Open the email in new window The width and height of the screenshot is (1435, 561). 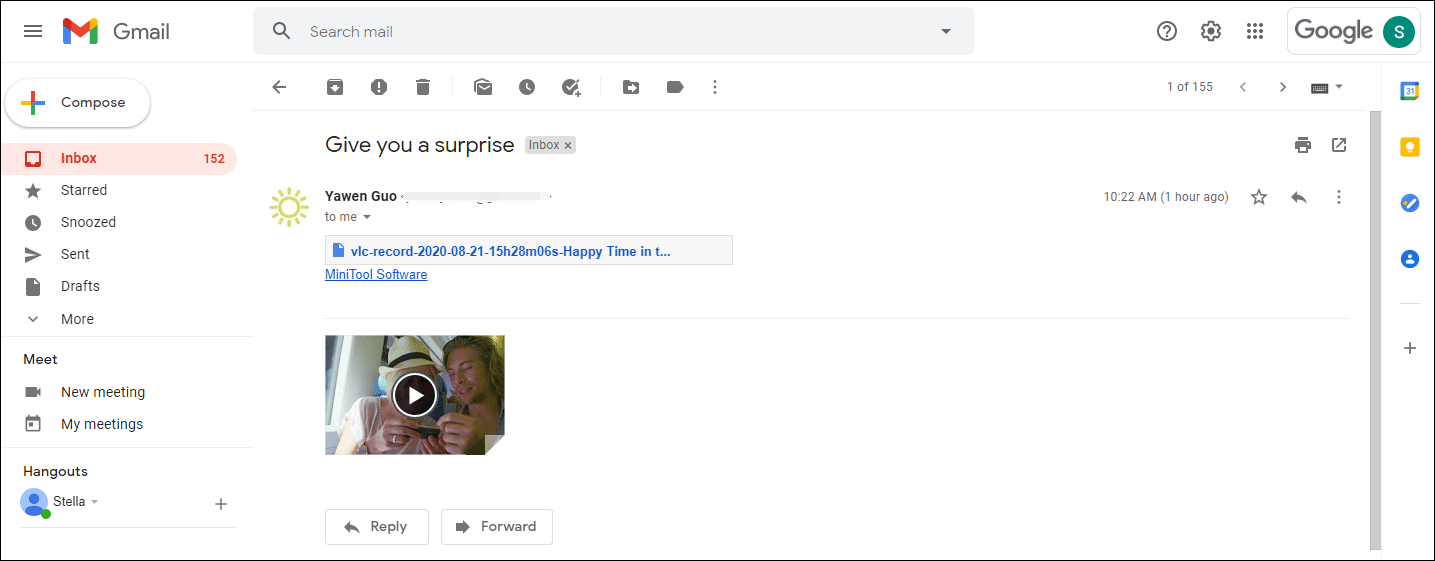(x=1339, y=145)
